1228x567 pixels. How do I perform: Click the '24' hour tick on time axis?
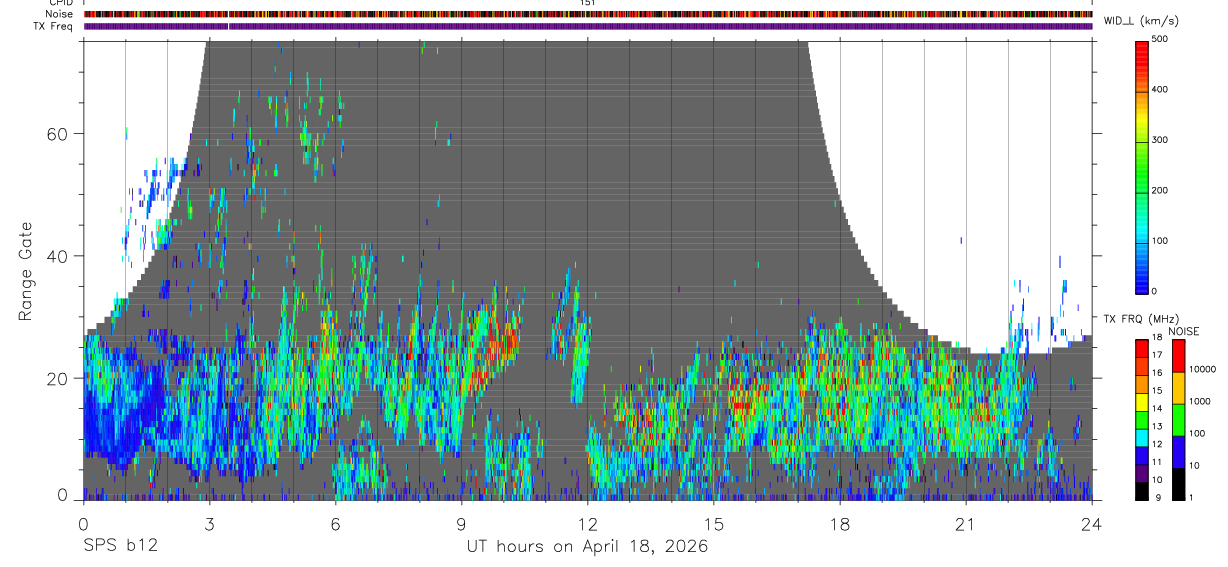tap(1092, 523)
